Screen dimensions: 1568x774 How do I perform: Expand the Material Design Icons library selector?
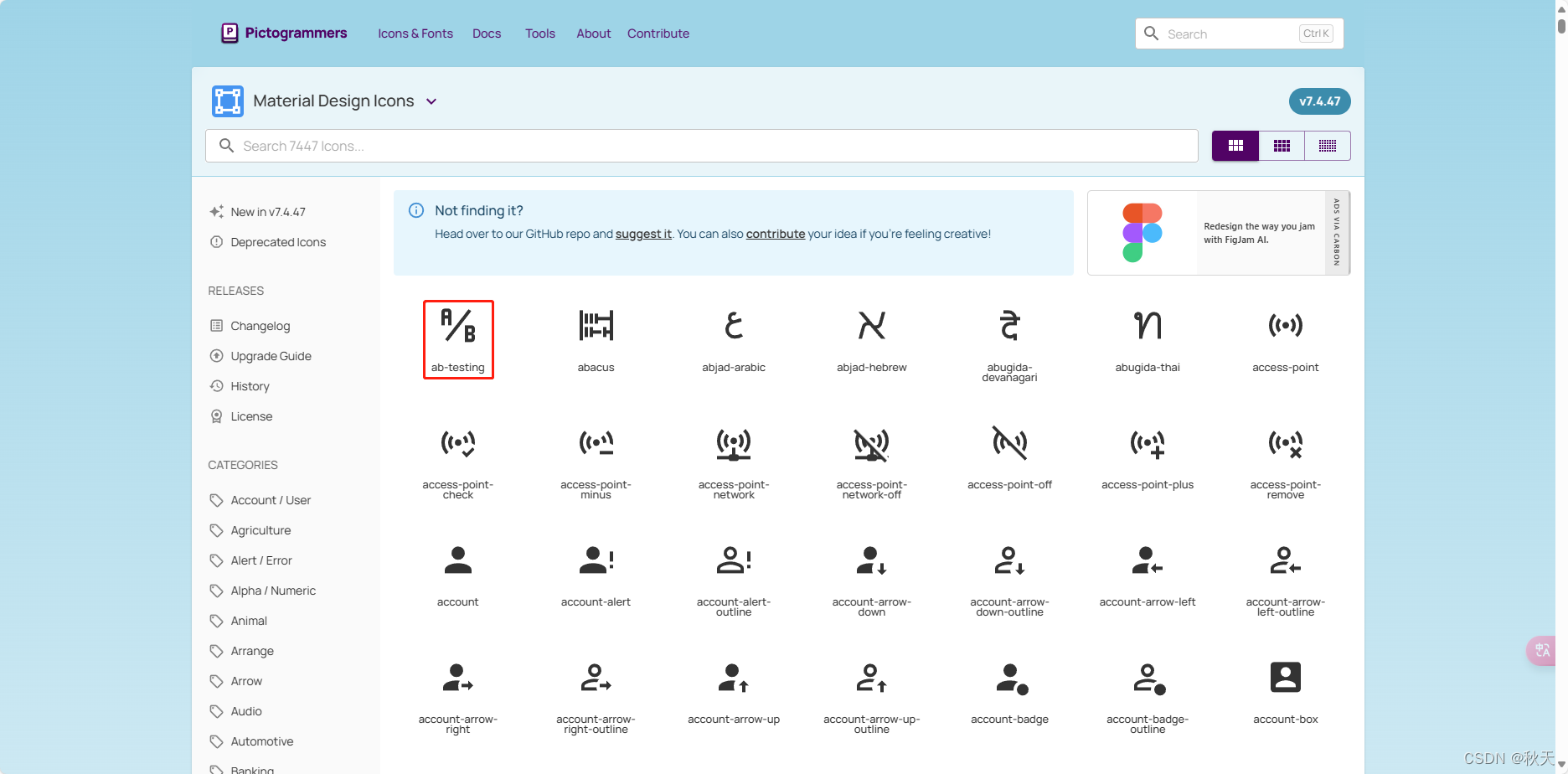click(431, 101)
